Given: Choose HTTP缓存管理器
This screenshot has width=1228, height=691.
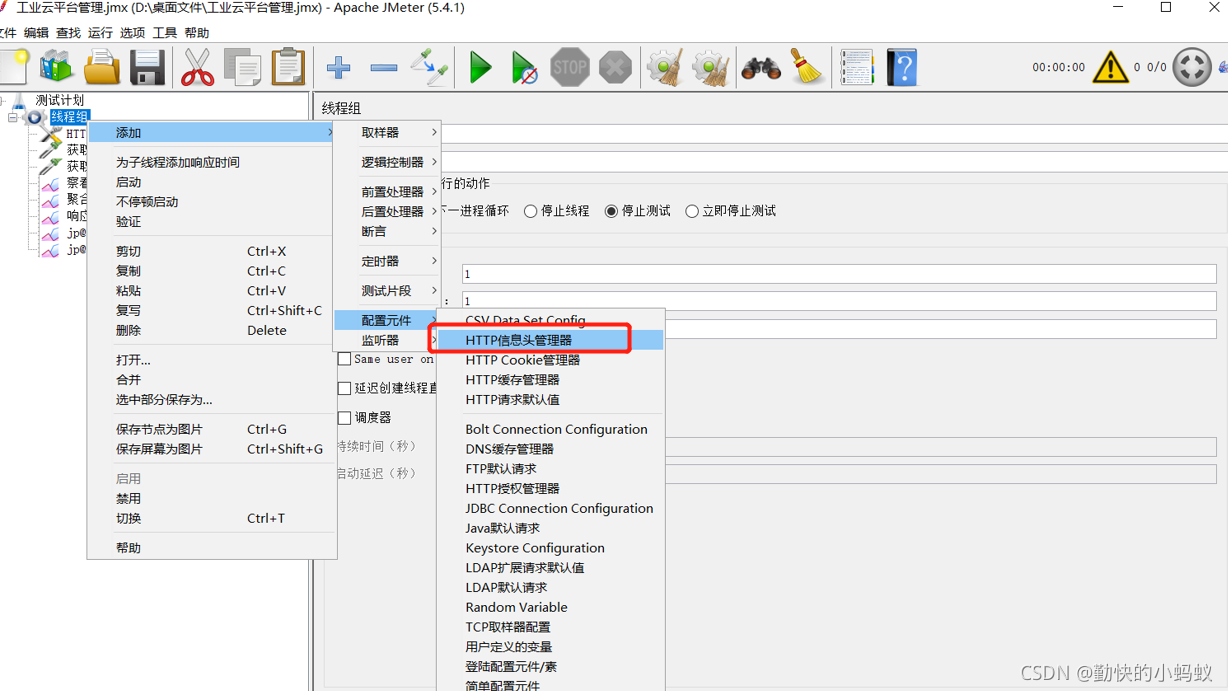Looking at the screenshot, I should (550, 380).
